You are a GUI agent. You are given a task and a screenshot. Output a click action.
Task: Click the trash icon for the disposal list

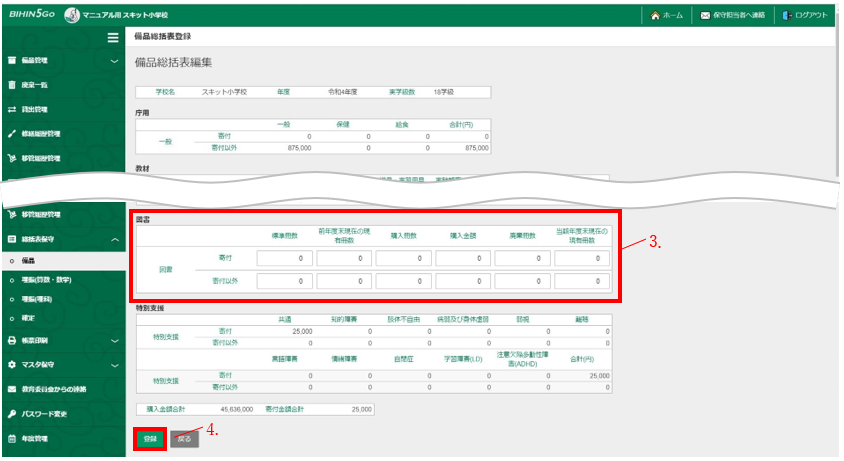(12, 85)
